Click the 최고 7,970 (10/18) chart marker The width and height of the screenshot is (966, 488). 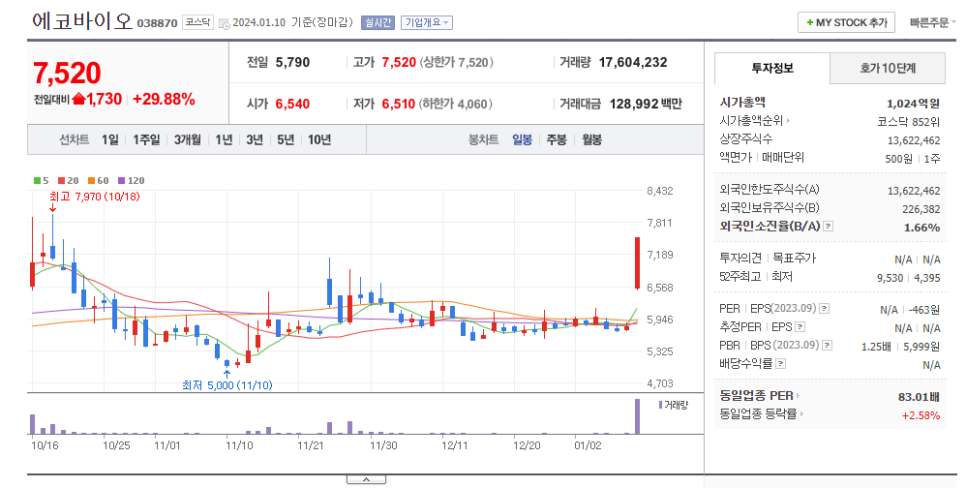click(94, 197)
